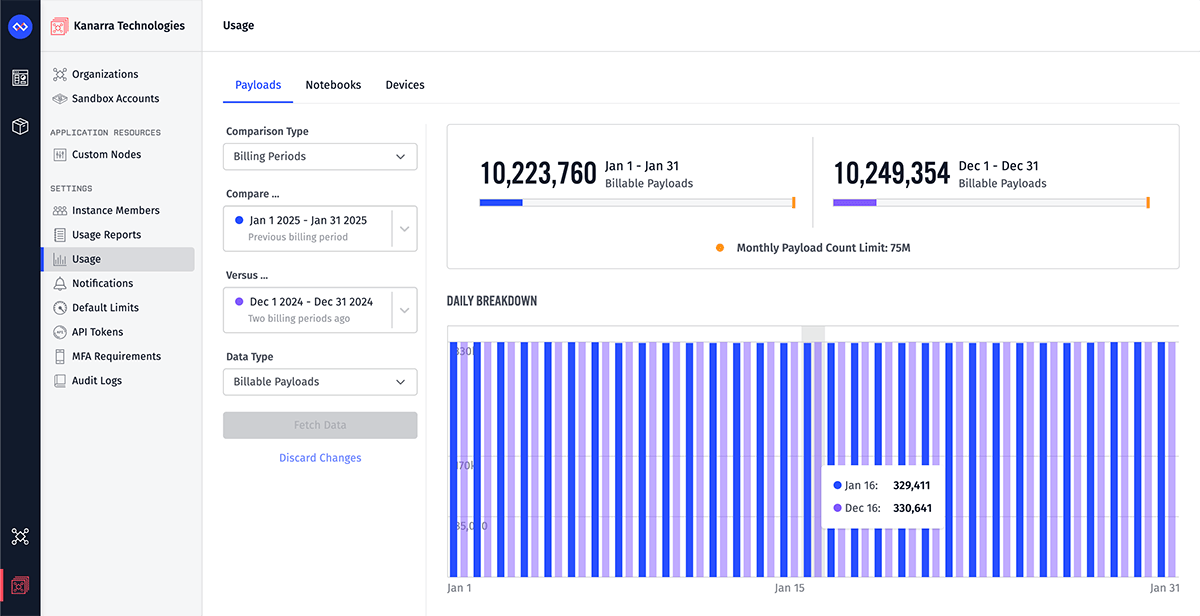The width and height of the screenshot is (1200, 616).
Task: Click the 330,641 tooltip value
Action: [912, 508]
